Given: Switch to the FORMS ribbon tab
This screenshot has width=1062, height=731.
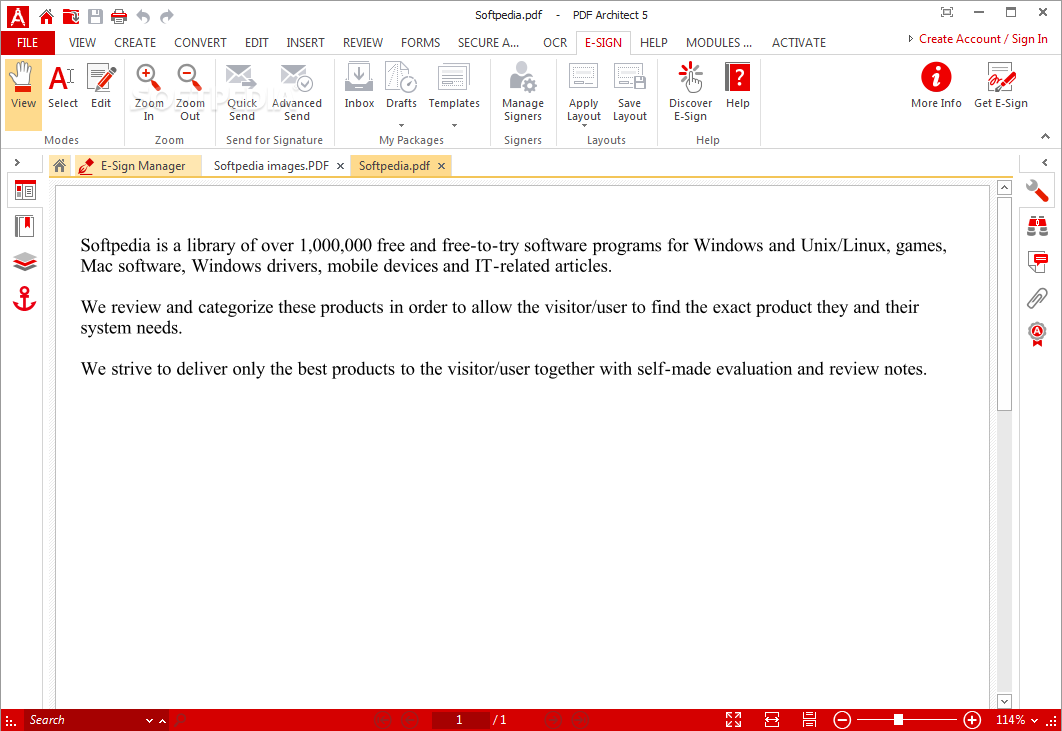Looking at the screenshot, I should (x=420, y=43).
